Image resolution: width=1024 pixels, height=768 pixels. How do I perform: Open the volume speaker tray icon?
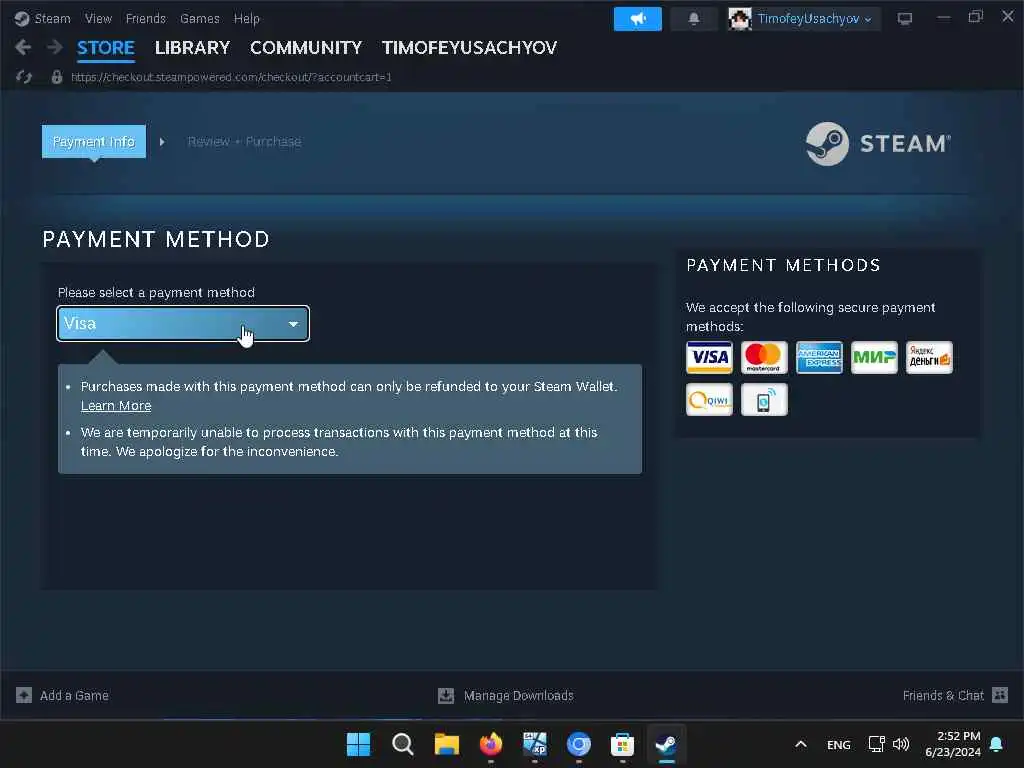pos(901,744)
